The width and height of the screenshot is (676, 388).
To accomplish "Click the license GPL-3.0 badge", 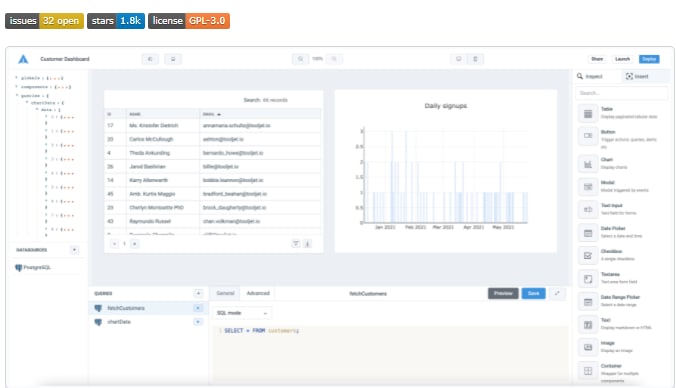I will pyautogui.click(x=189, y=21).
